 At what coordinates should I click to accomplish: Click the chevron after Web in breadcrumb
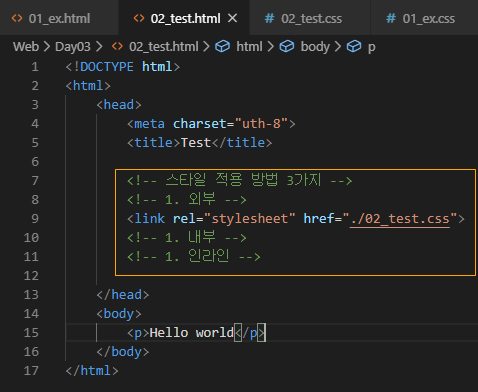pyautogui.click(x=47, y=47)
